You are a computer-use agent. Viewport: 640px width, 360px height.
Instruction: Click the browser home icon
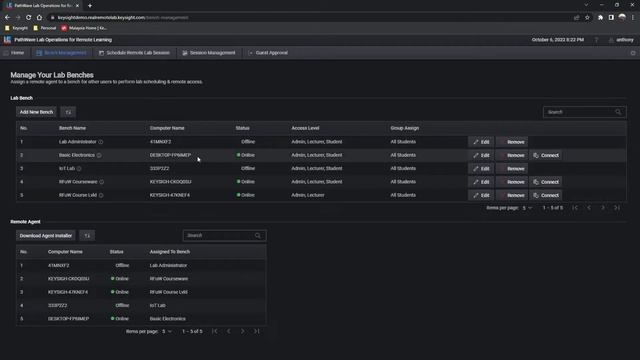pyautogui.click(x=39, y=18)
